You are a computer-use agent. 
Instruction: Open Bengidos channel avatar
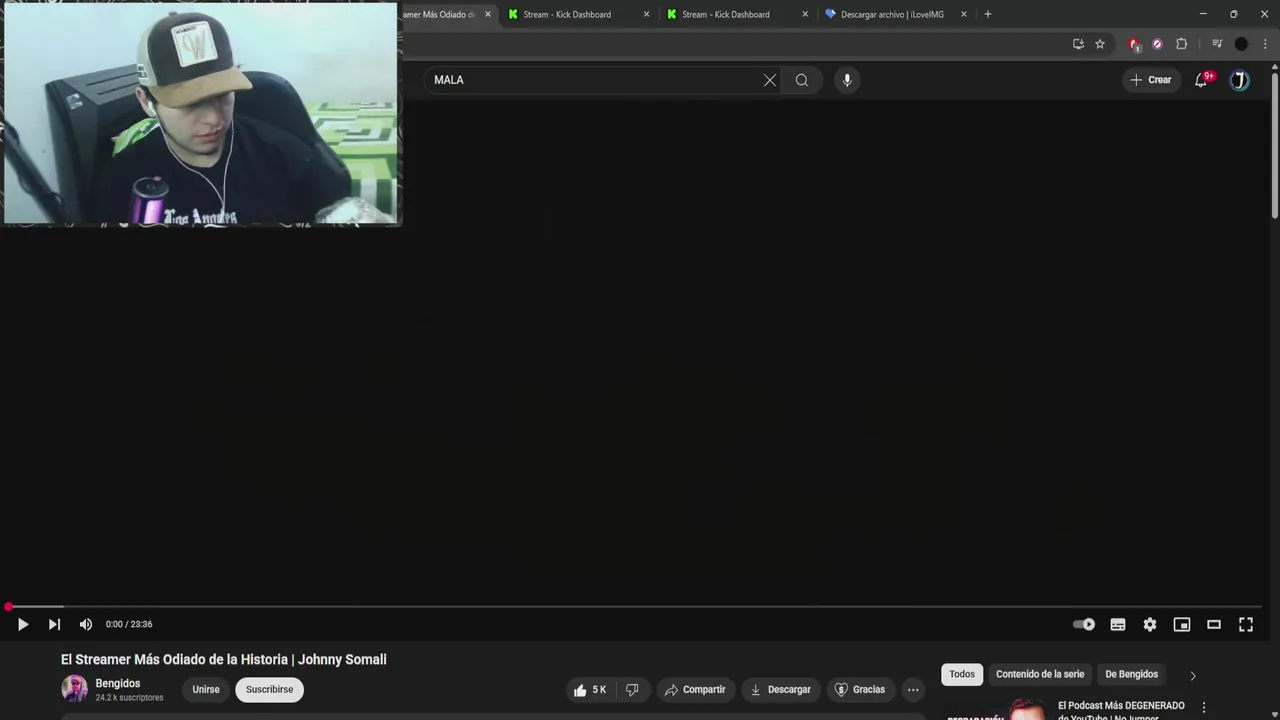[x=74, y=688]
